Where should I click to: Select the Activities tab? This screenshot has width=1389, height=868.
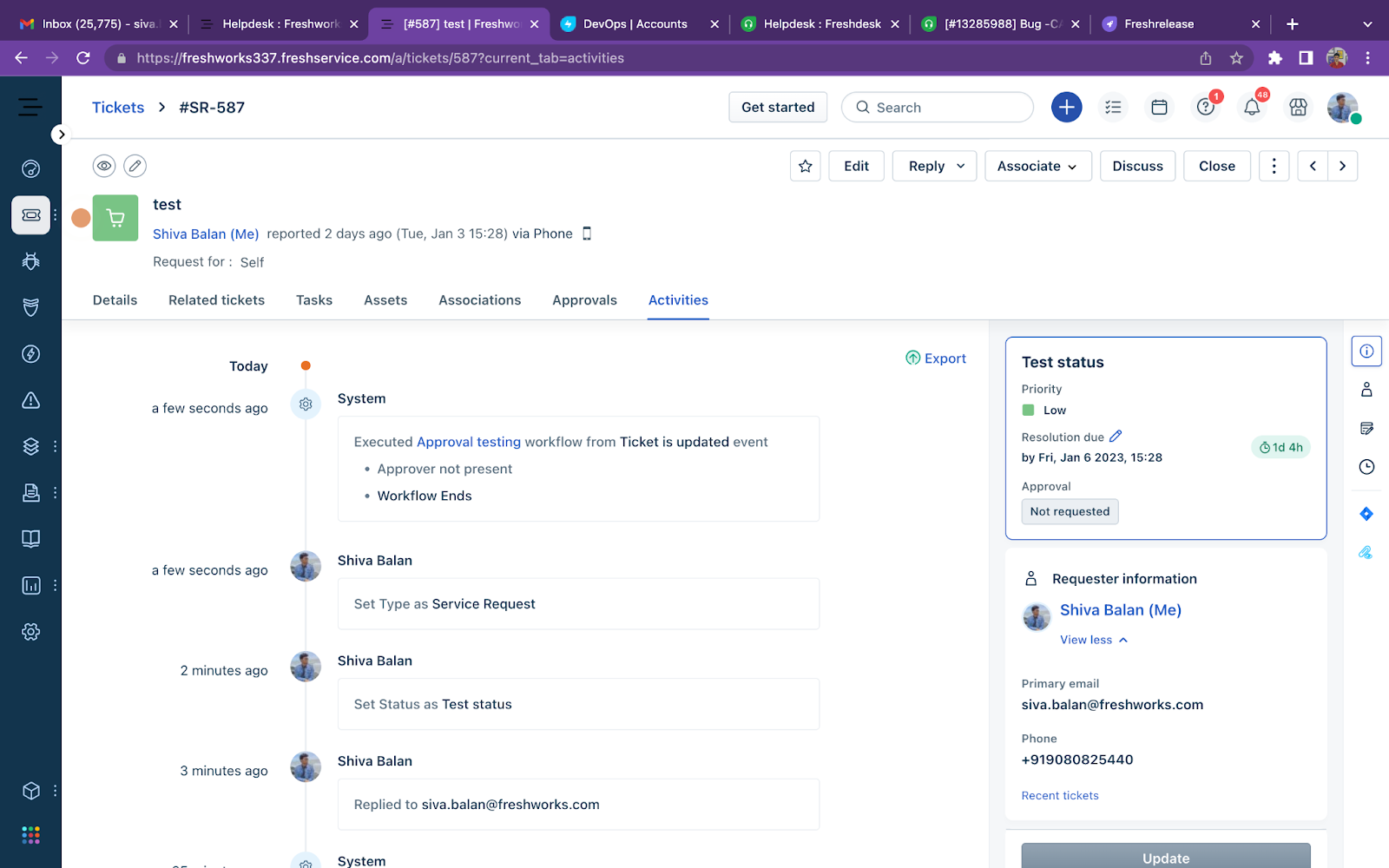pos(678,300)
